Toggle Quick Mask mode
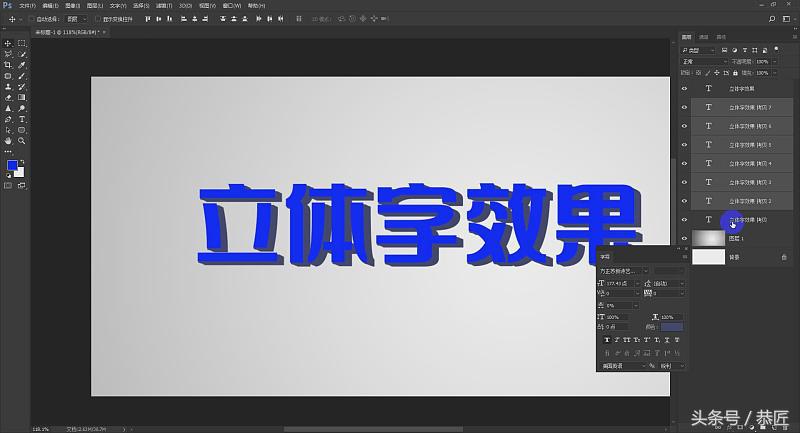The width and height of the screenshot is (800, 433). (x=8, y=186)
